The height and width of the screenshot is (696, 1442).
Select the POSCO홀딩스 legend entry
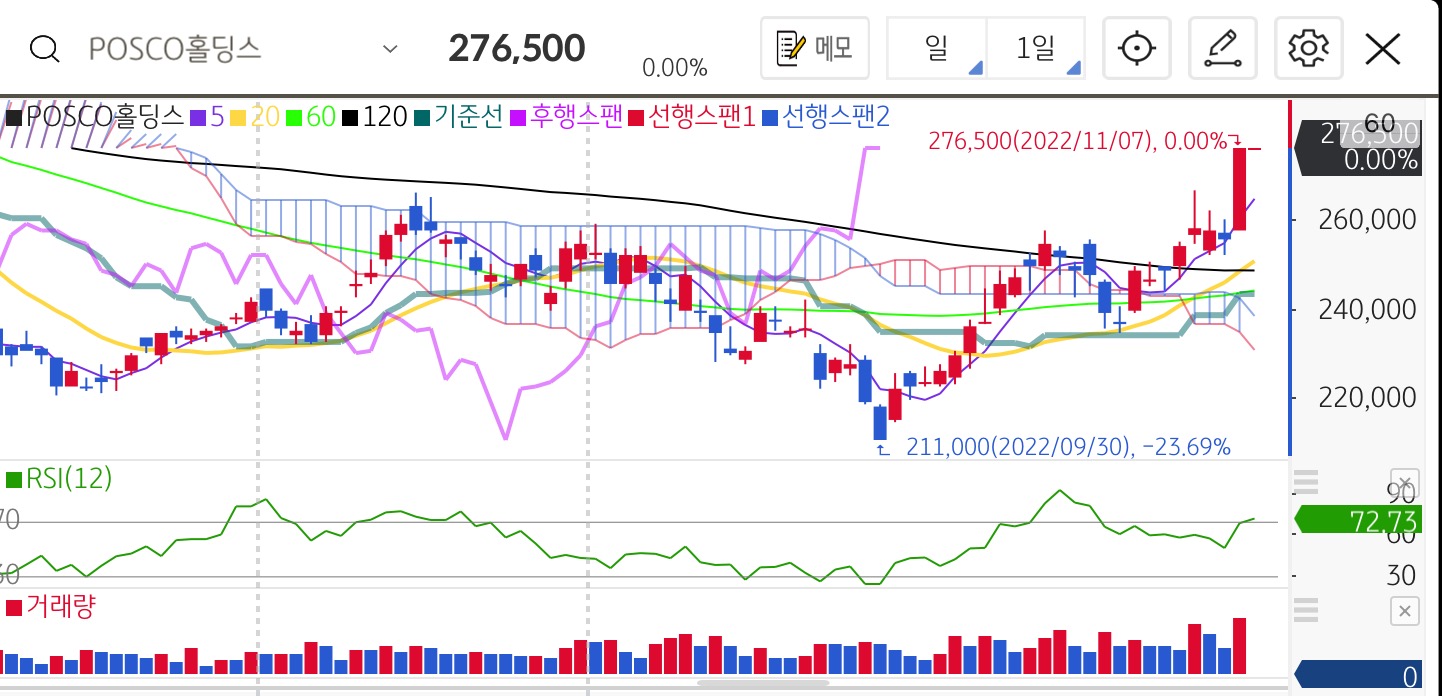click(95, 117)
